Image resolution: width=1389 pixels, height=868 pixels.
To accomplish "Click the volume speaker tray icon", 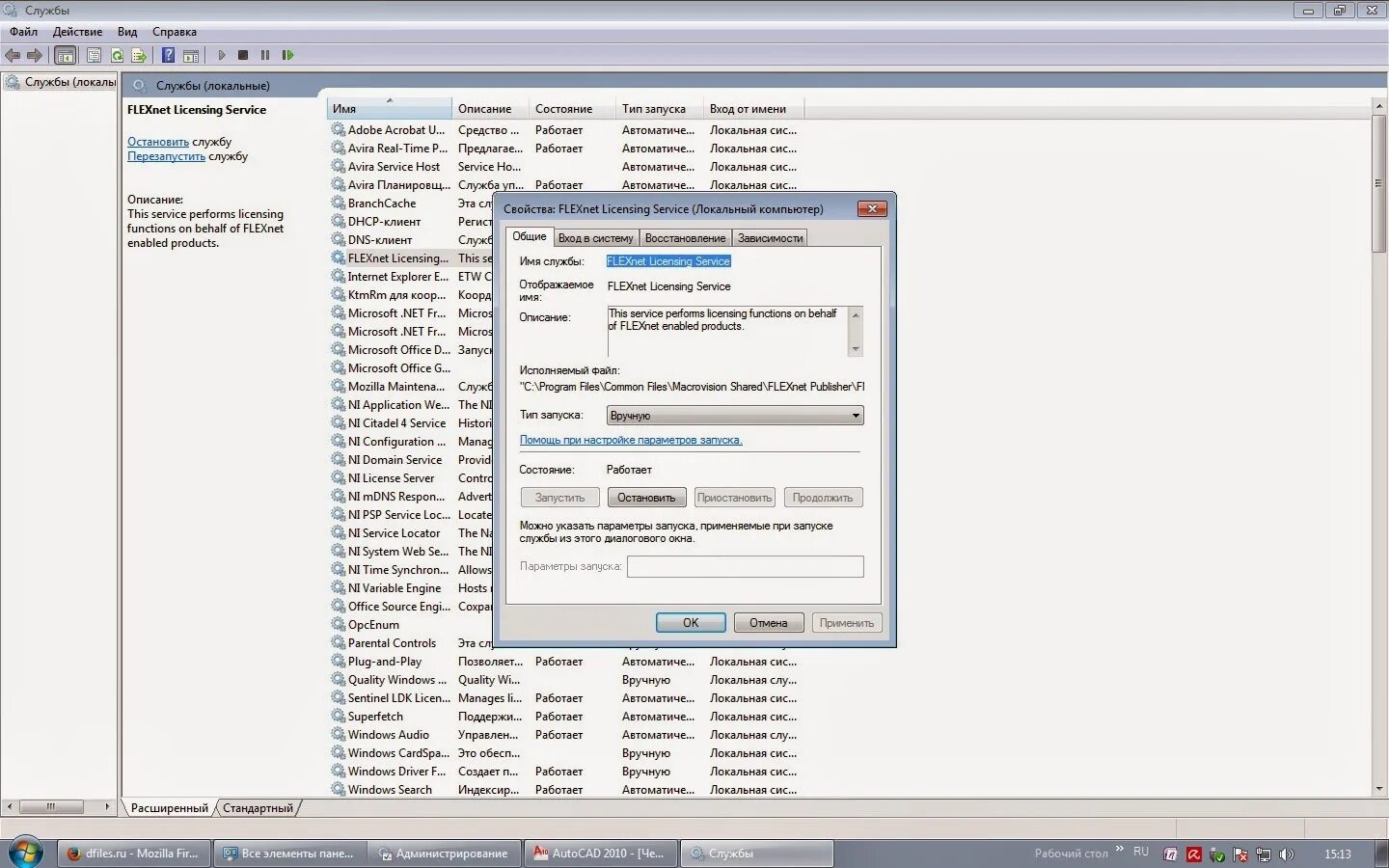I will click(x=1287, y=854).
